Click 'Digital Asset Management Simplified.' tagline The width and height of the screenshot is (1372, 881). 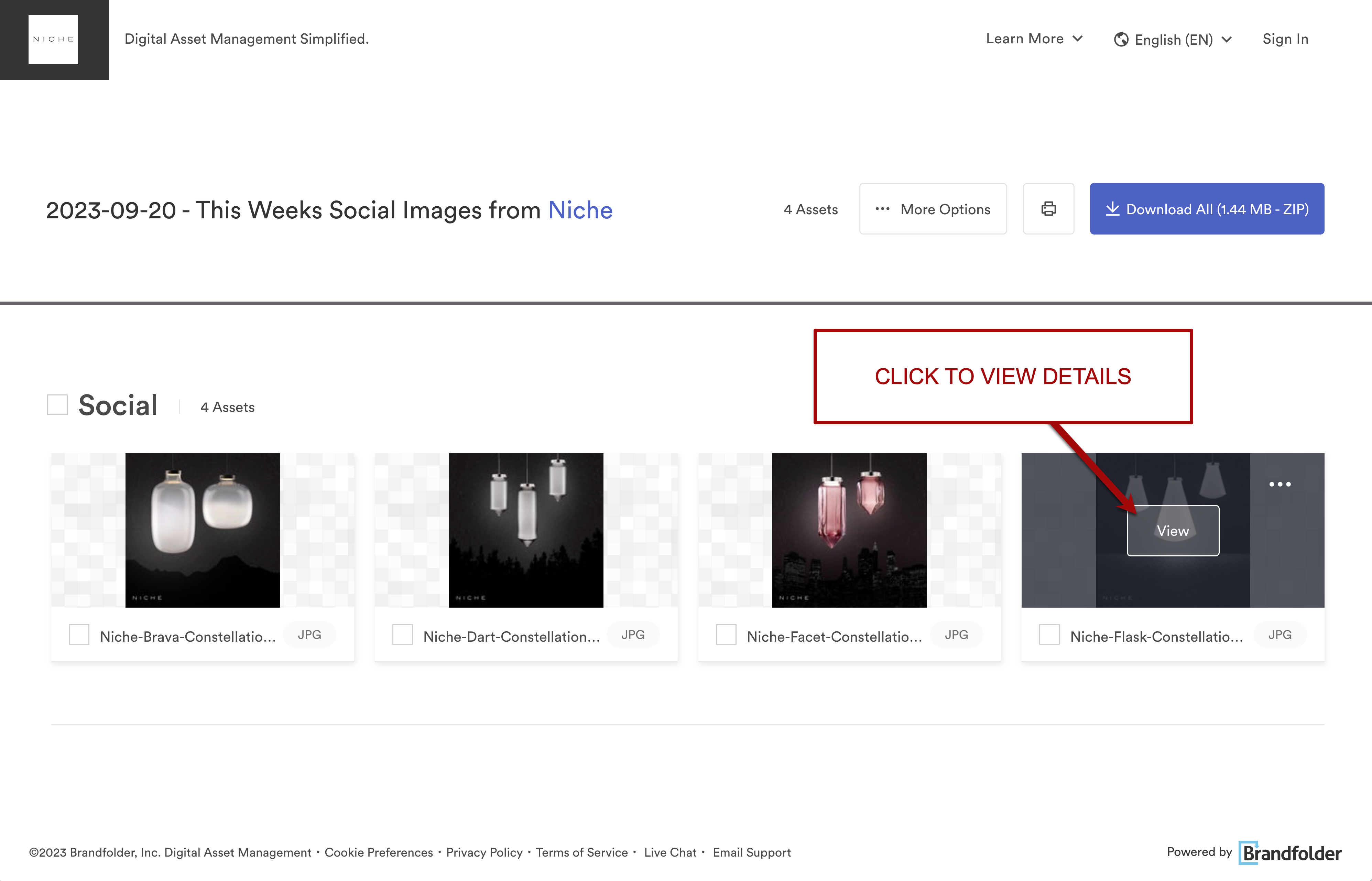(x=247, y=39)
